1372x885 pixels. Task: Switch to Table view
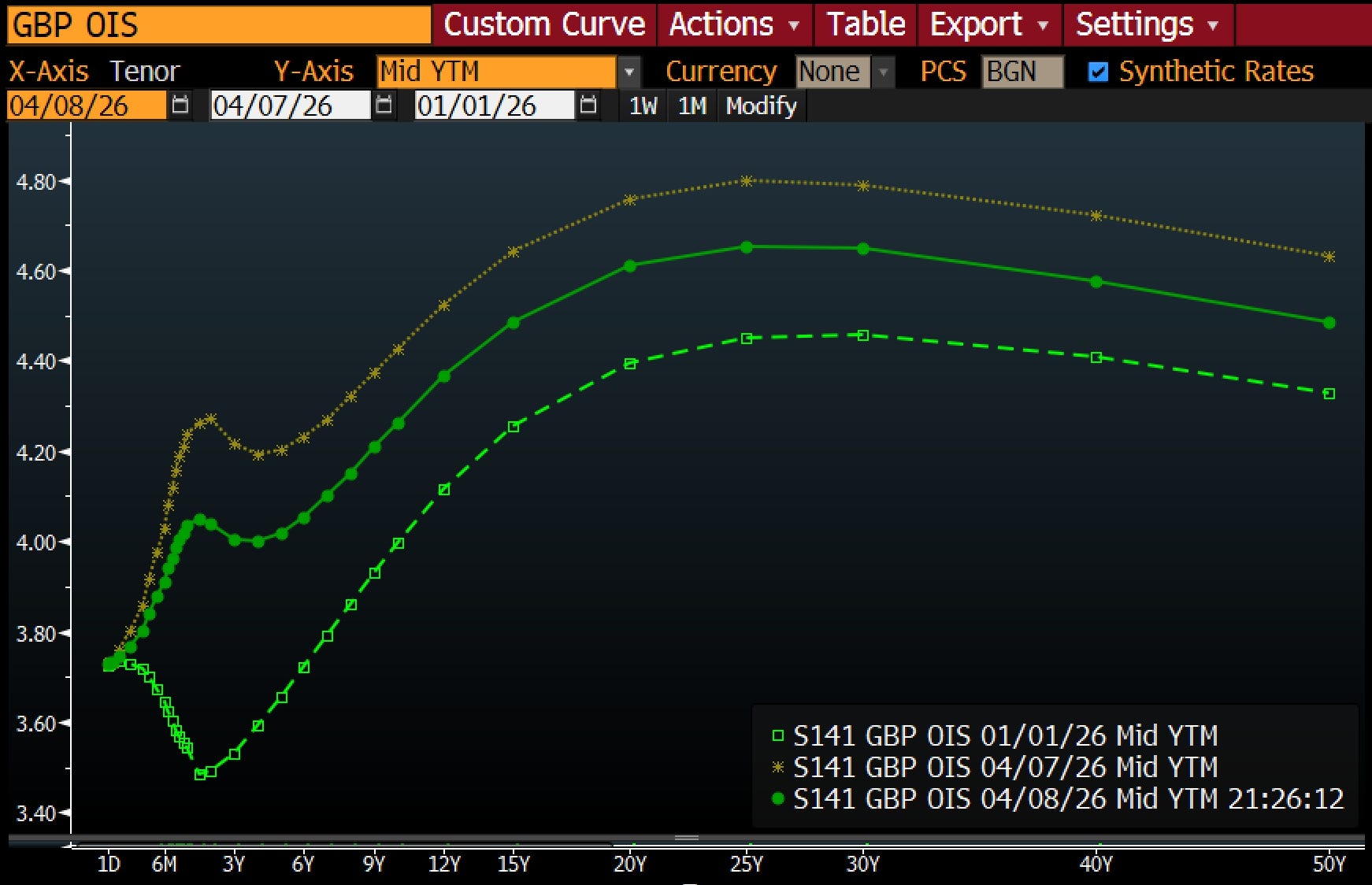tap(866, 24)
